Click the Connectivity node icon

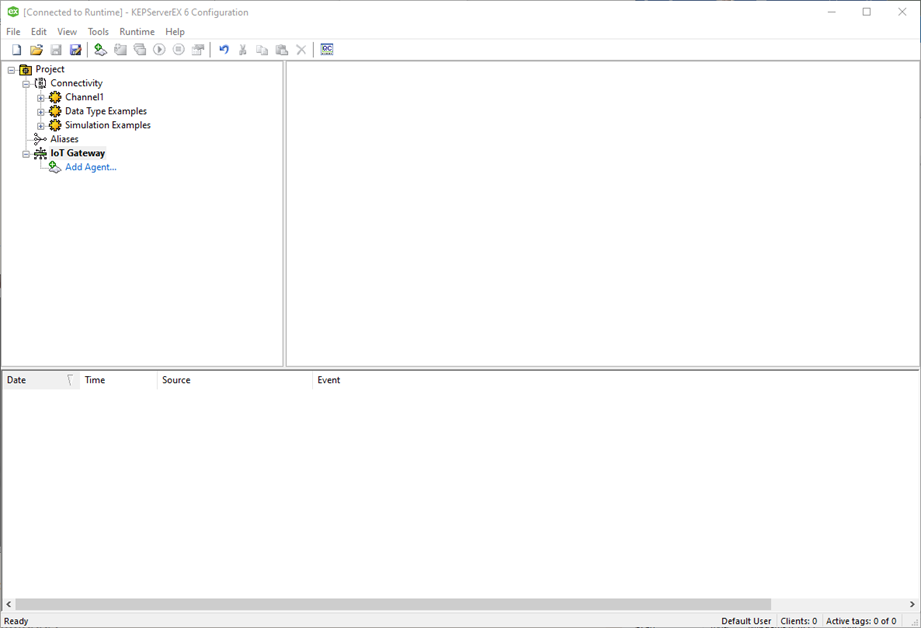click(40, 83)
